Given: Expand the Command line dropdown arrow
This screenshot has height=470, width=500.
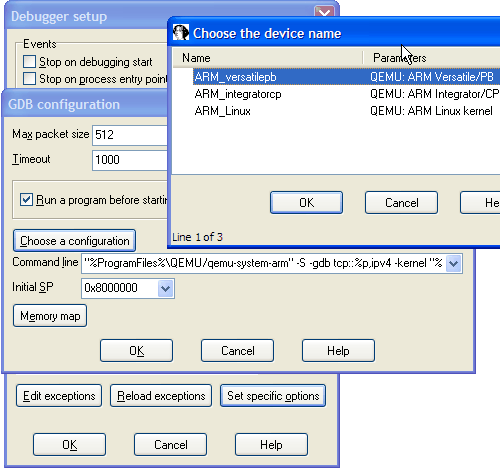Looking at the screenshot, I should click(453, 263).
